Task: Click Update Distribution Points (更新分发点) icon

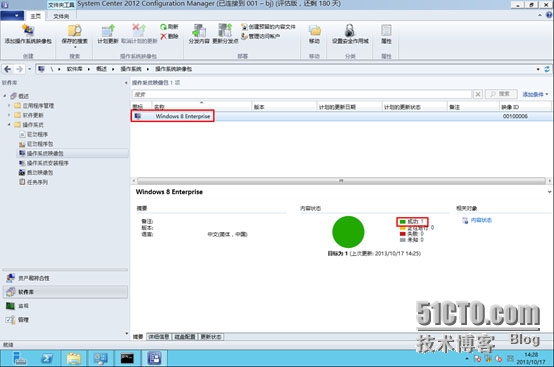Action: (225, 30)
